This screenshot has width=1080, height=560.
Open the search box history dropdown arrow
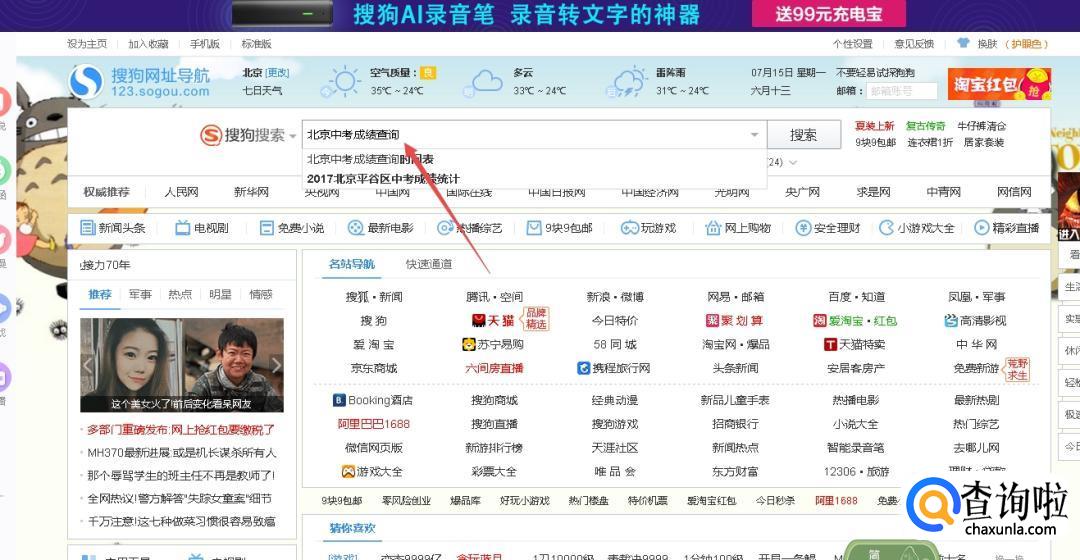[x=755, y=135]
